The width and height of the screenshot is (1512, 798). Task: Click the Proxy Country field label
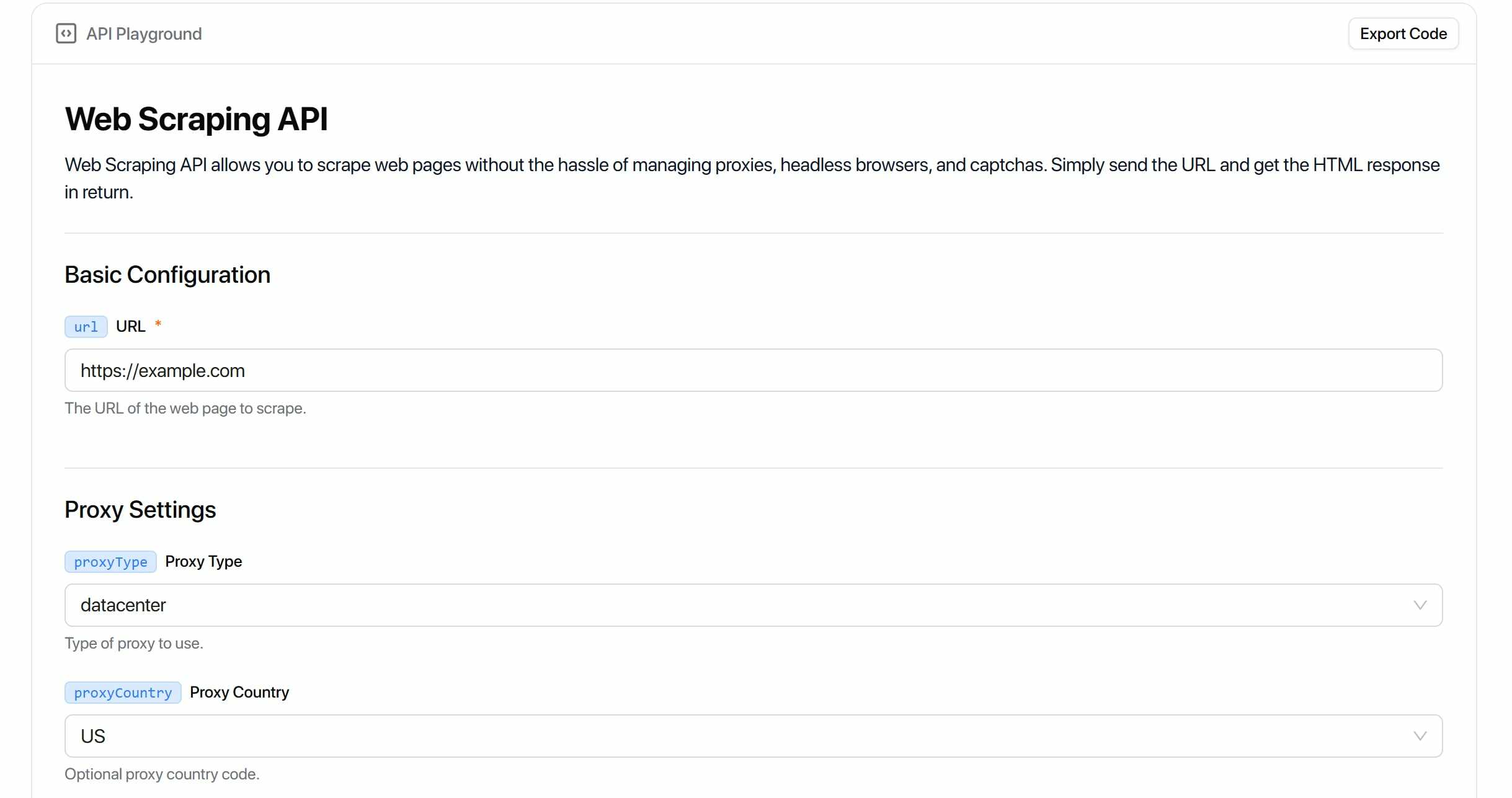pos(239,693)
